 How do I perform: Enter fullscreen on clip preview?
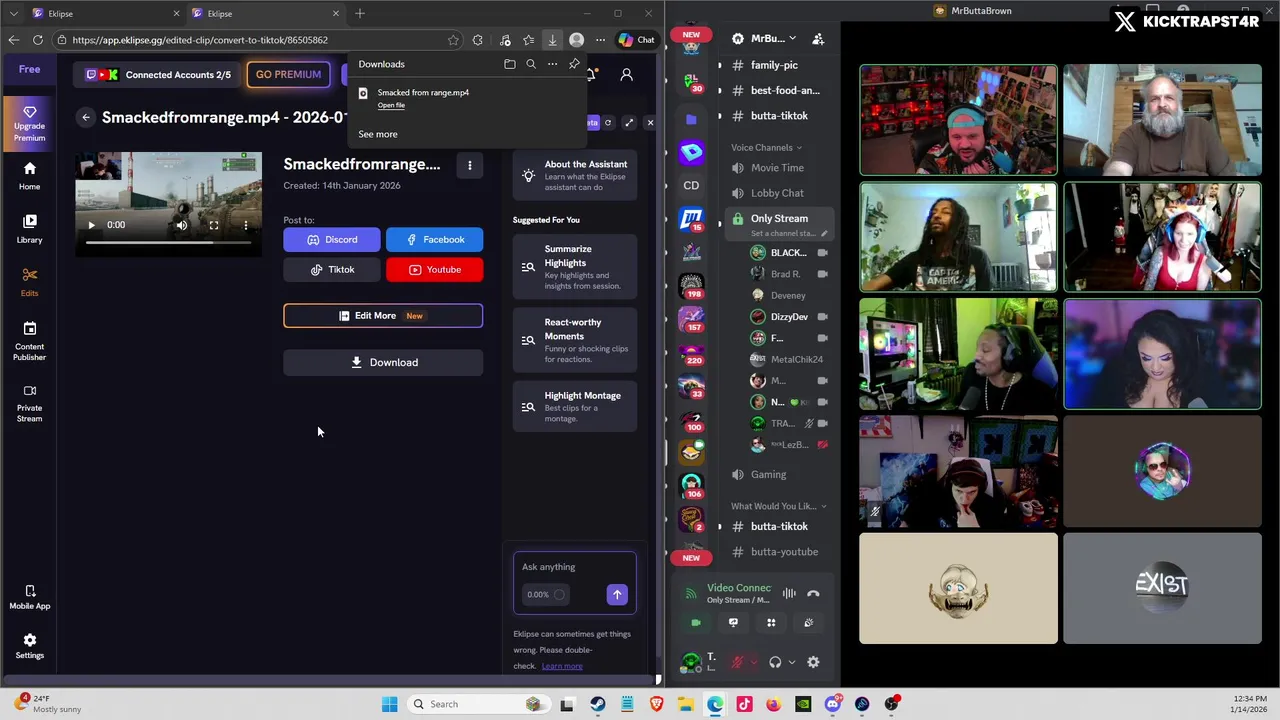coord(213,225)
